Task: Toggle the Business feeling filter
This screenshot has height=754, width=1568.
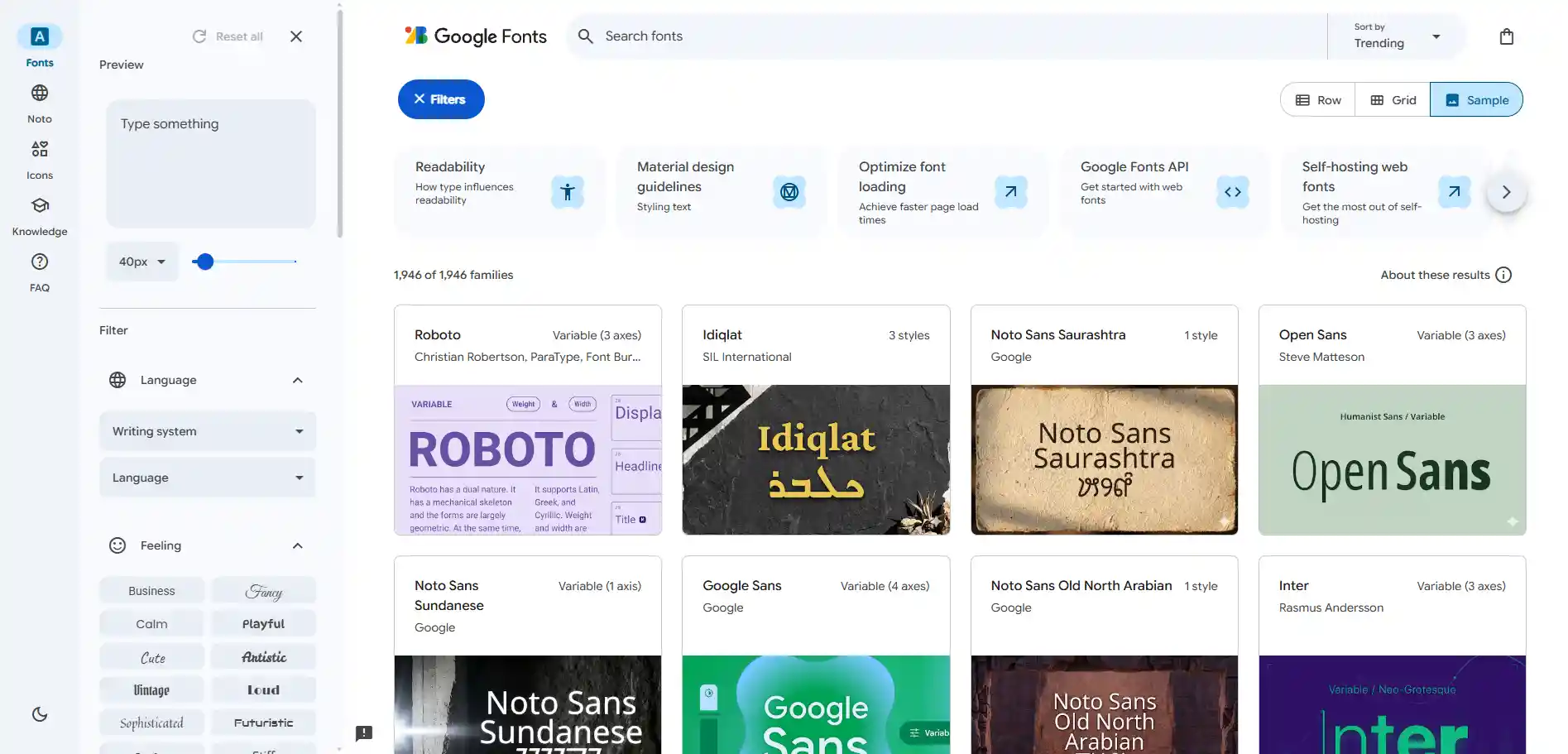Action: [x=151, y=591]
